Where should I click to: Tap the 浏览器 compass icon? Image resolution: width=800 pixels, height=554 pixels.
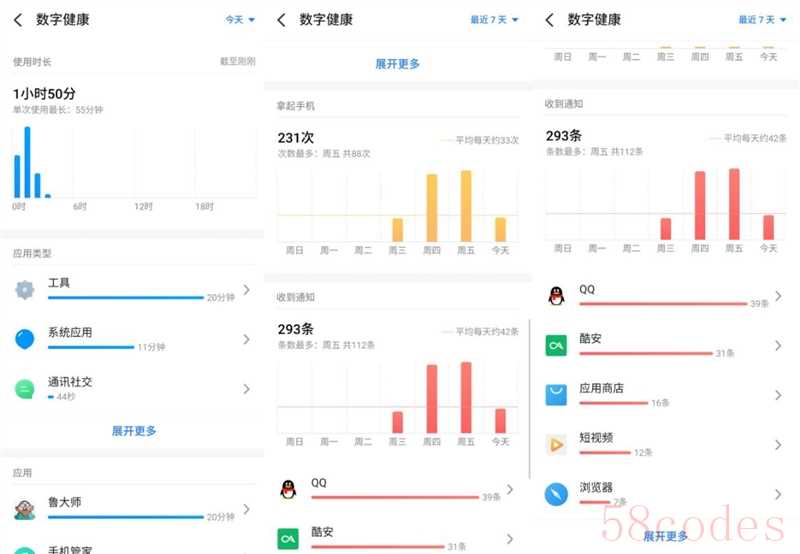(x=556, y=494)
